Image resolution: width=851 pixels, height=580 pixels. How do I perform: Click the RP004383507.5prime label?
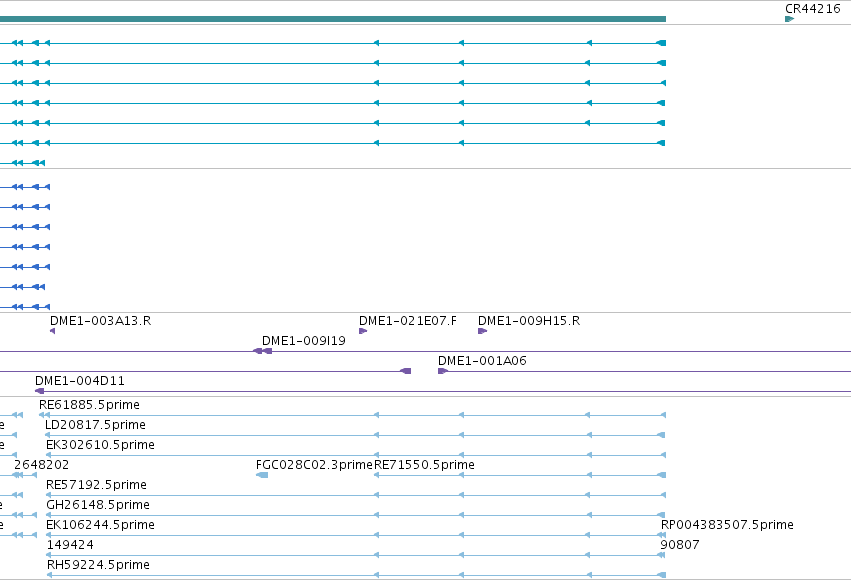click(727, 525)
